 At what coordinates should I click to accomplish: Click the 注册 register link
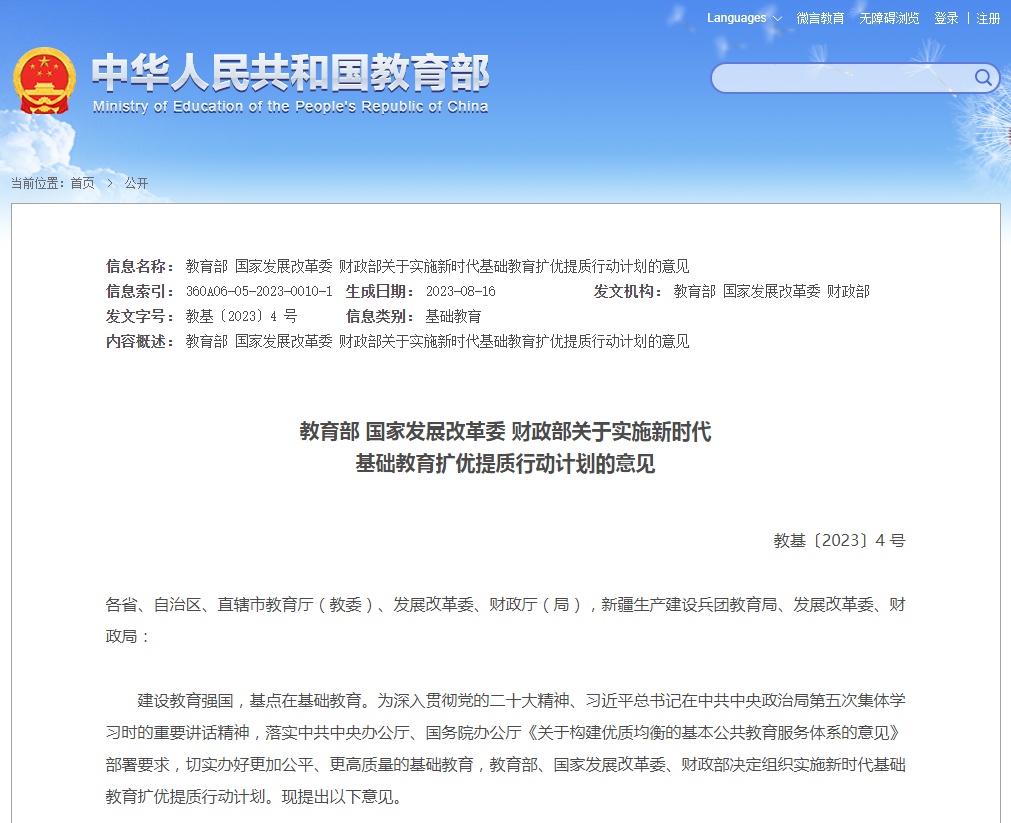(988, 18)
